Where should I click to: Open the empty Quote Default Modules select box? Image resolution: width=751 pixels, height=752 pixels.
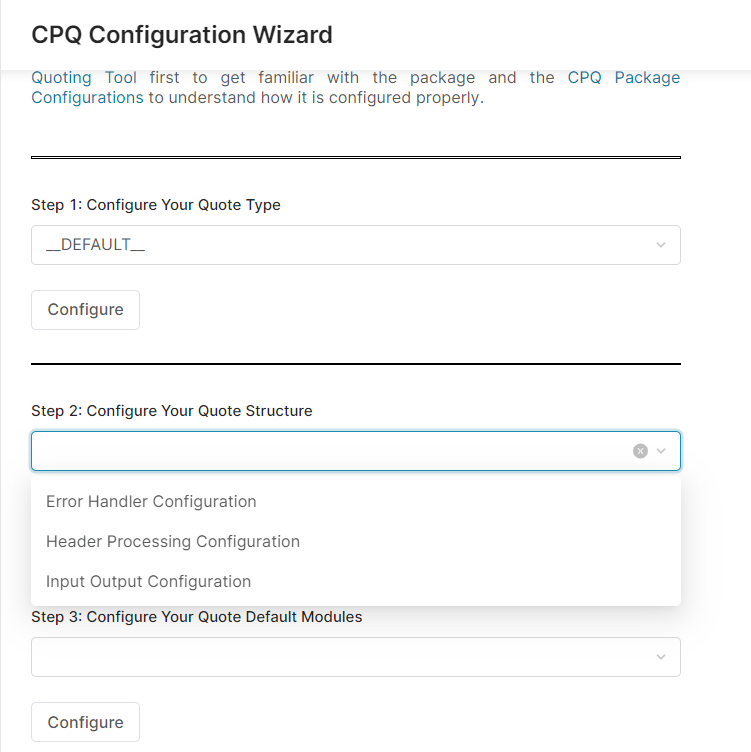click(x=340, y=657)
